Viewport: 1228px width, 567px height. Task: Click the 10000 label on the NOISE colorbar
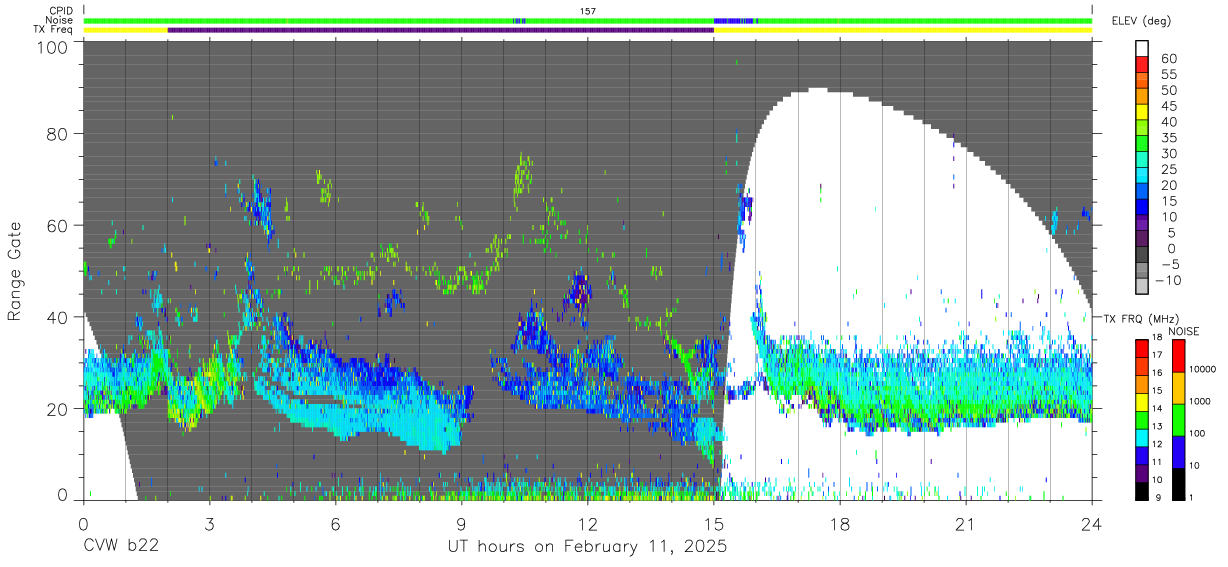1203,369
